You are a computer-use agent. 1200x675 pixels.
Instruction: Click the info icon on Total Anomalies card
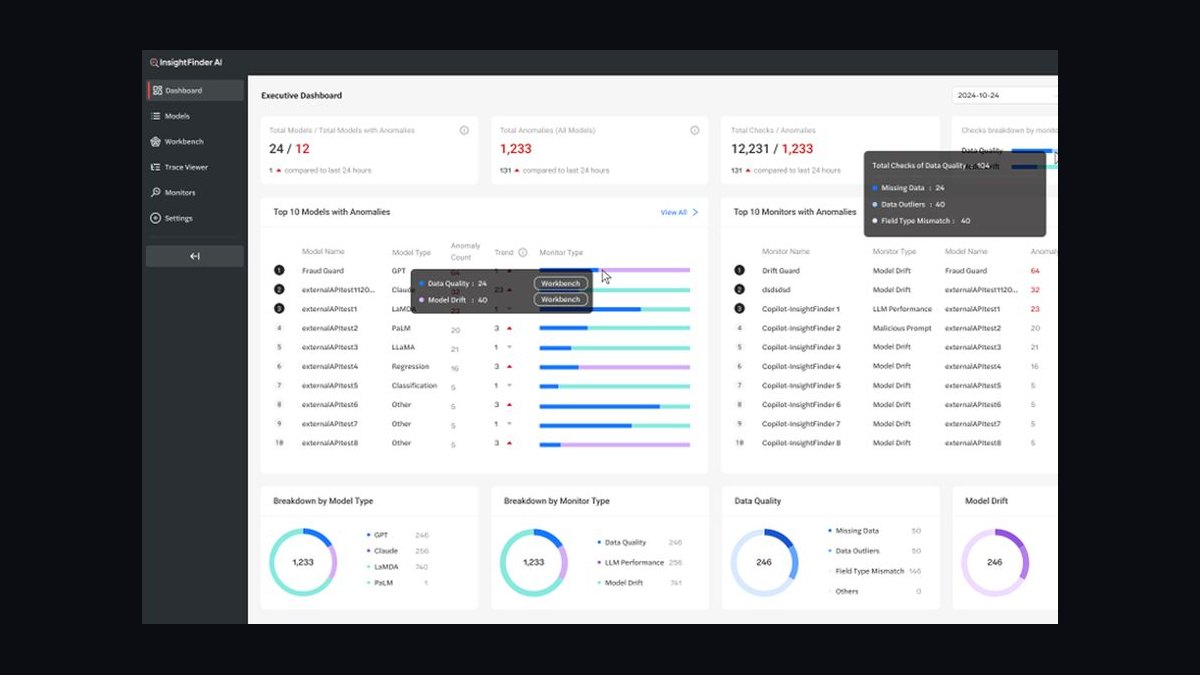point(695,130)
